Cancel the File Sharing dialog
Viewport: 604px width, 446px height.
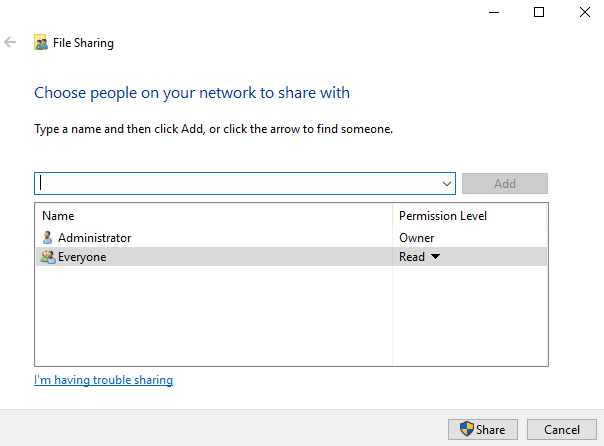pos(561,429)
